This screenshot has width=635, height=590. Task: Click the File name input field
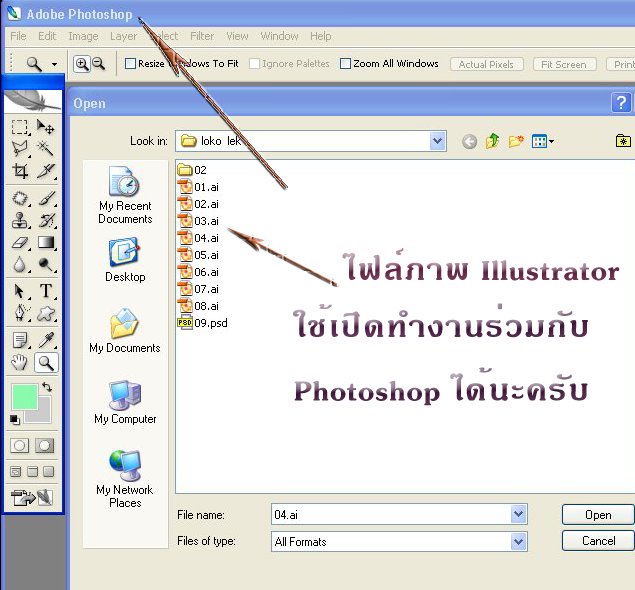coord(391,514)
